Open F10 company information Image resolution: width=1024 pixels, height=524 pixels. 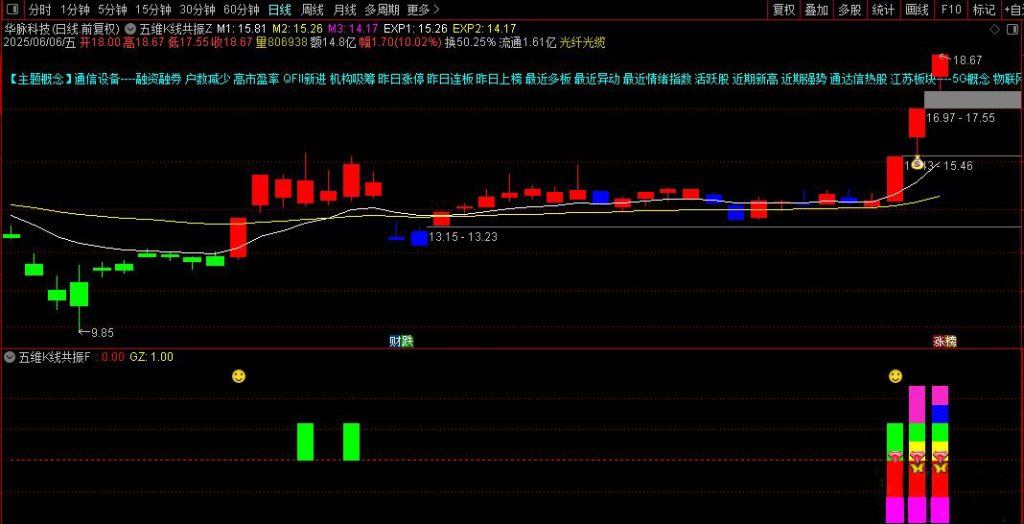click(x=951, y=10)
